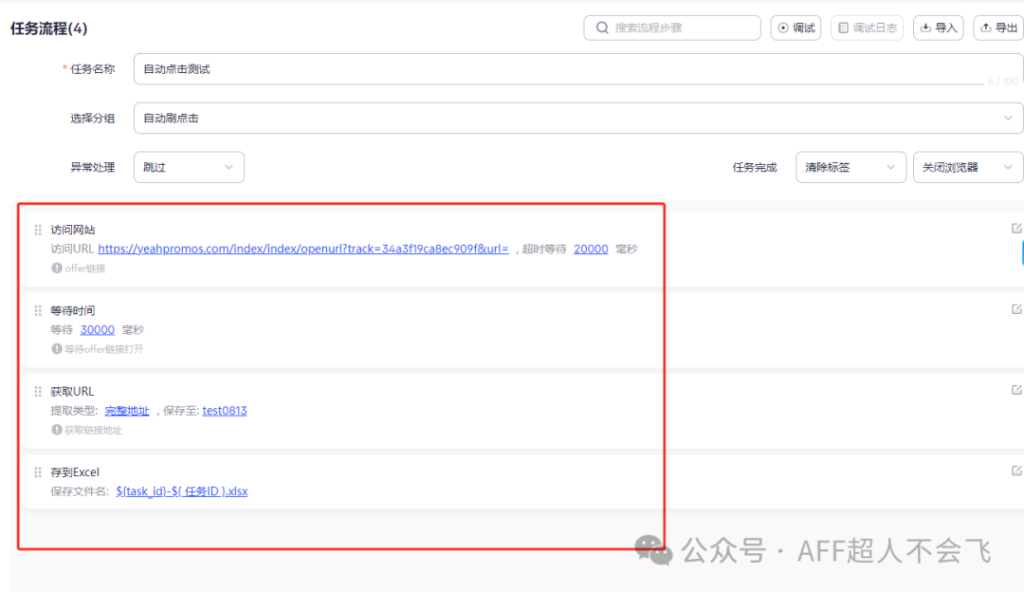Open the yeahpromos.com URL link
Image resolution: width=1024 pixels, height=592 pixels.
(x=303, y=249)
